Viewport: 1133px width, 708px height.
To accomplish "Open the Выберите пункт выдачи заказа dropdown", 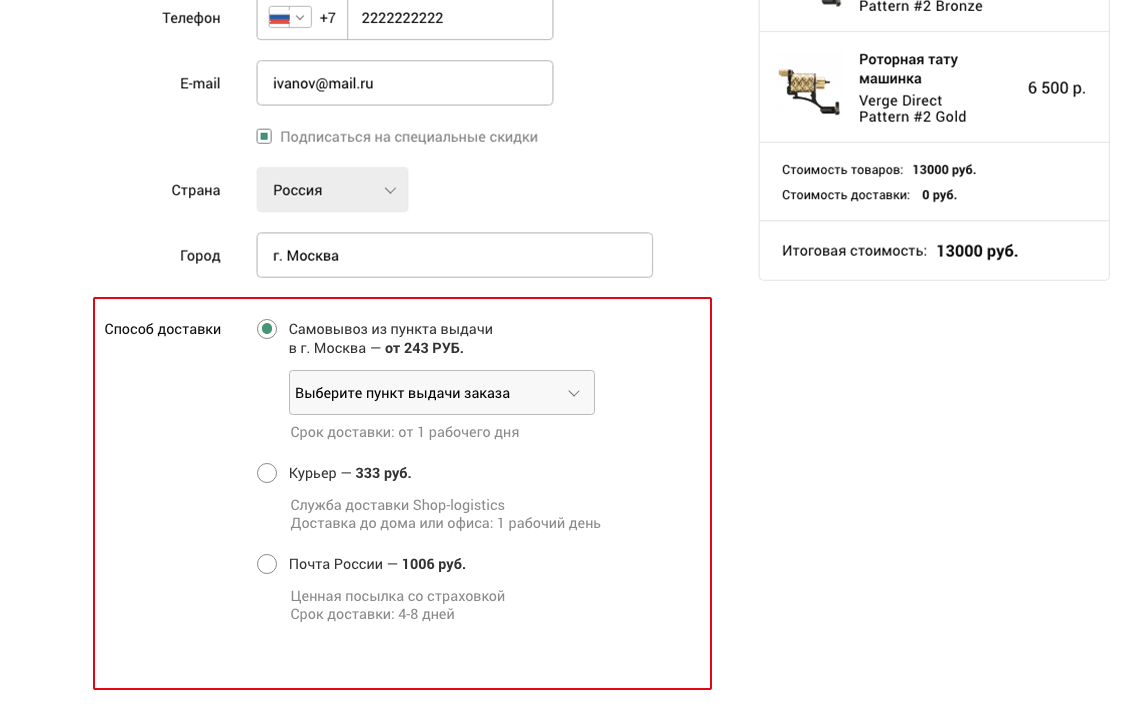I will click(441, 393).
